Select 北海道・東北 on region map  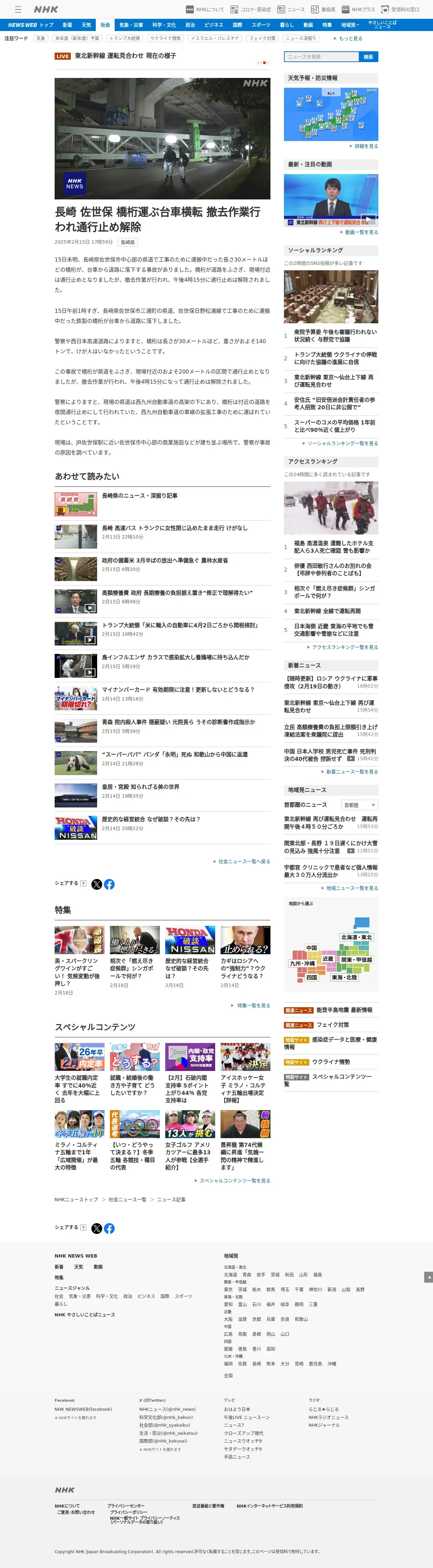[356, 937]
